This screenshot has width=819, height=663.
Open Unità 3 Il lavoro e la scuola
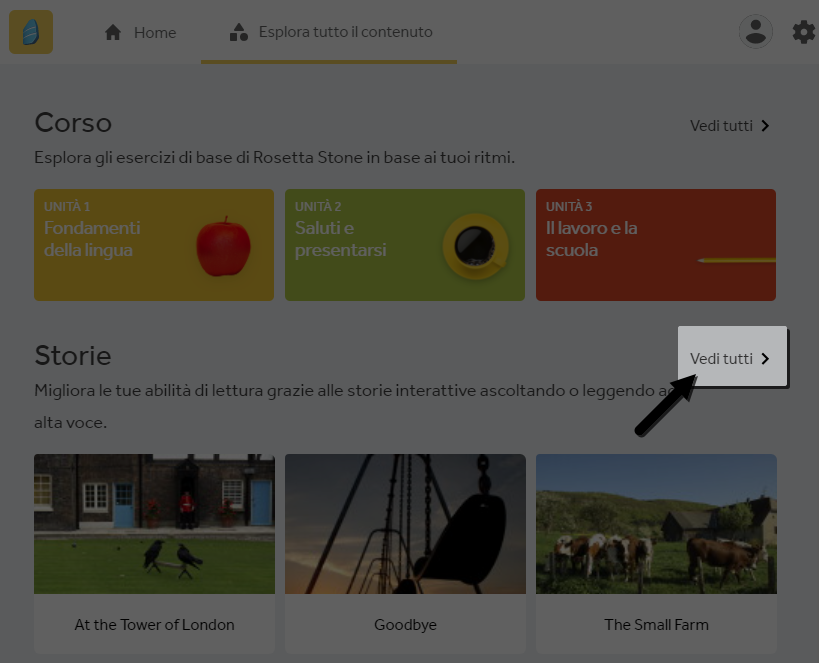pyautogui.click(x=656, y=245)
